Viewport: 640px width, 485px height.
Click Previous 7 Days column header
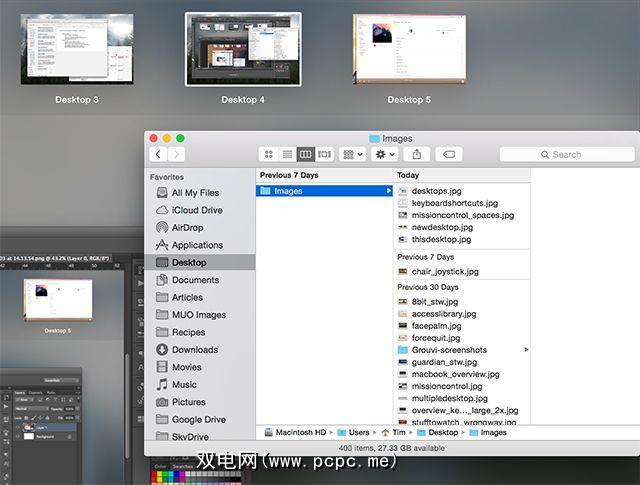coord(289,175)
